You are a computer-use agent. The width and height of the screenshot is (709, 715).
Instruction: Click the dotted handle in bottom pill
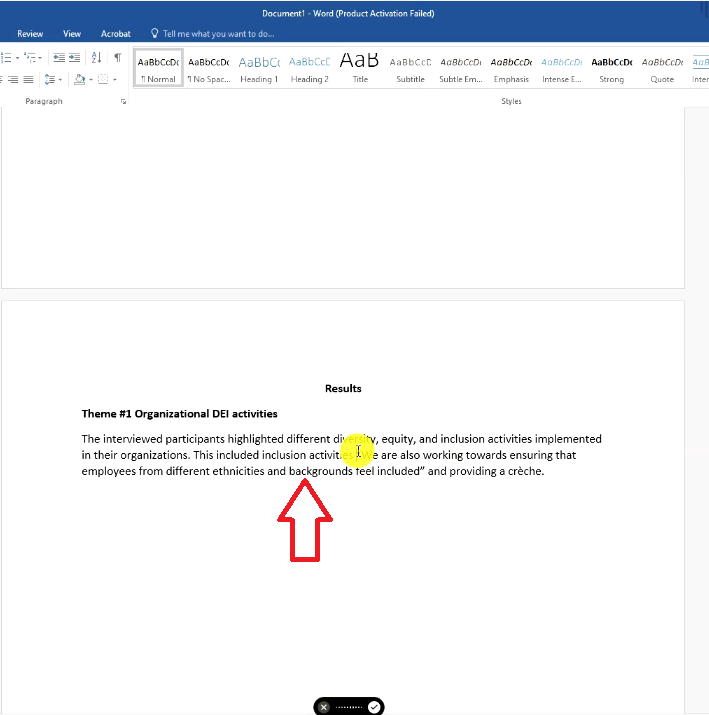pyautogui.click(x=349, y=707)
